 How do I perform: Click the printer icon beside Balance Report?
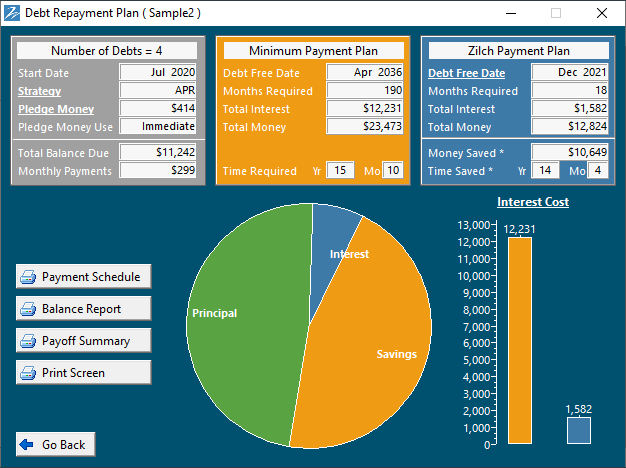(x=29, y=309)
